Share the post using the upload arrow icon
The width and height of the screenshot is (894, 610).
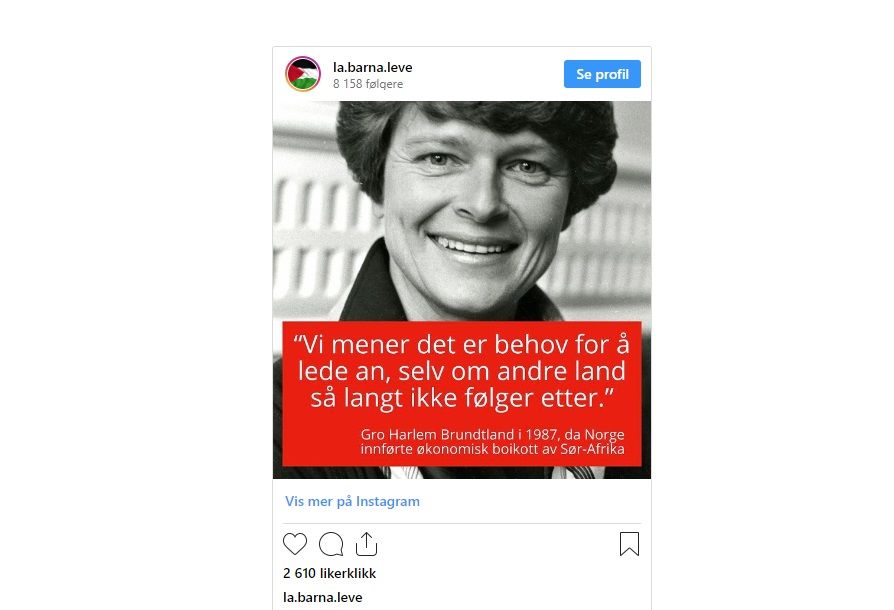coord(367,544)
